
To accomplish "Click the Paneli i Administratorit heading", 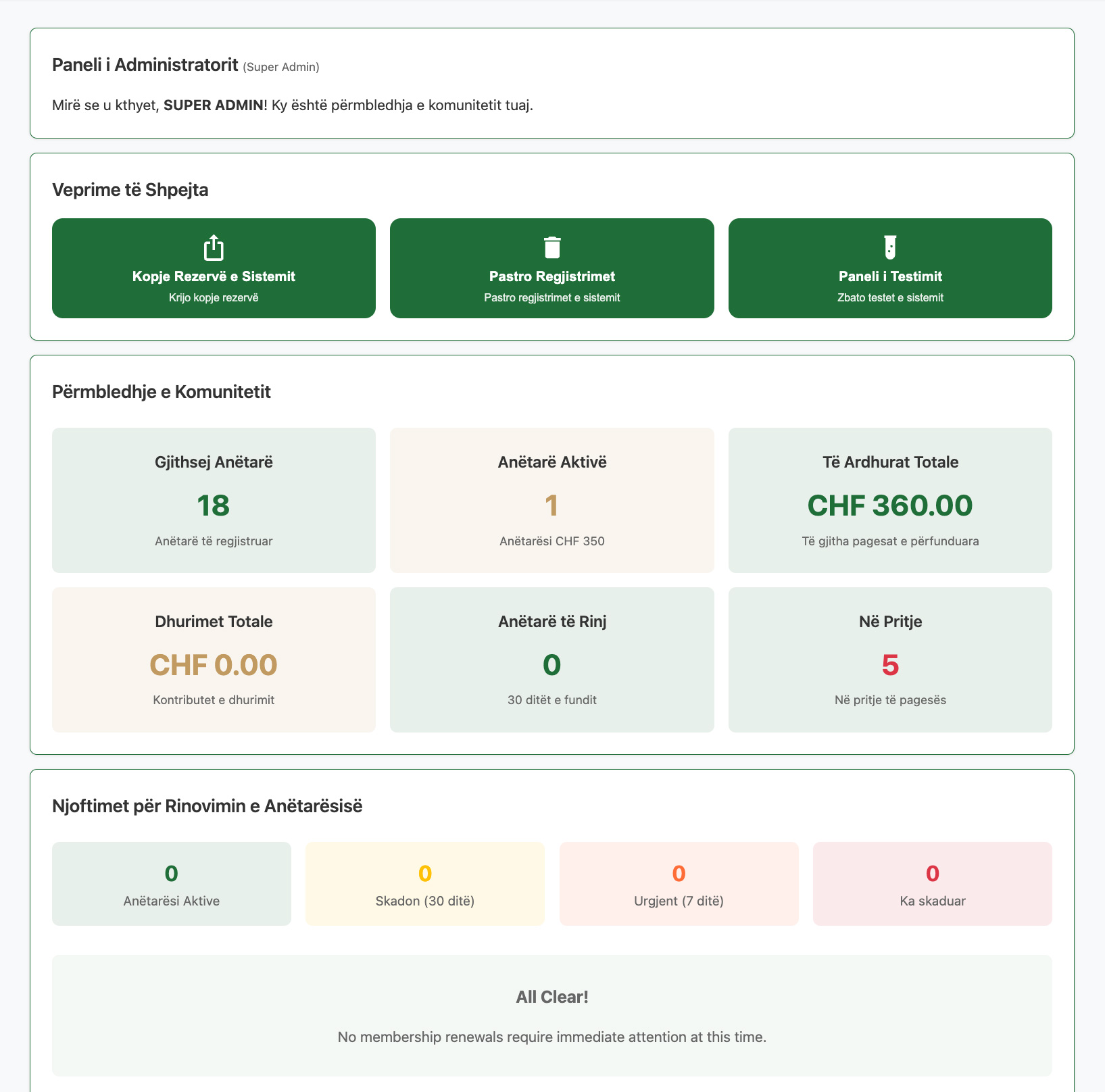I will (x=145, y=65).
